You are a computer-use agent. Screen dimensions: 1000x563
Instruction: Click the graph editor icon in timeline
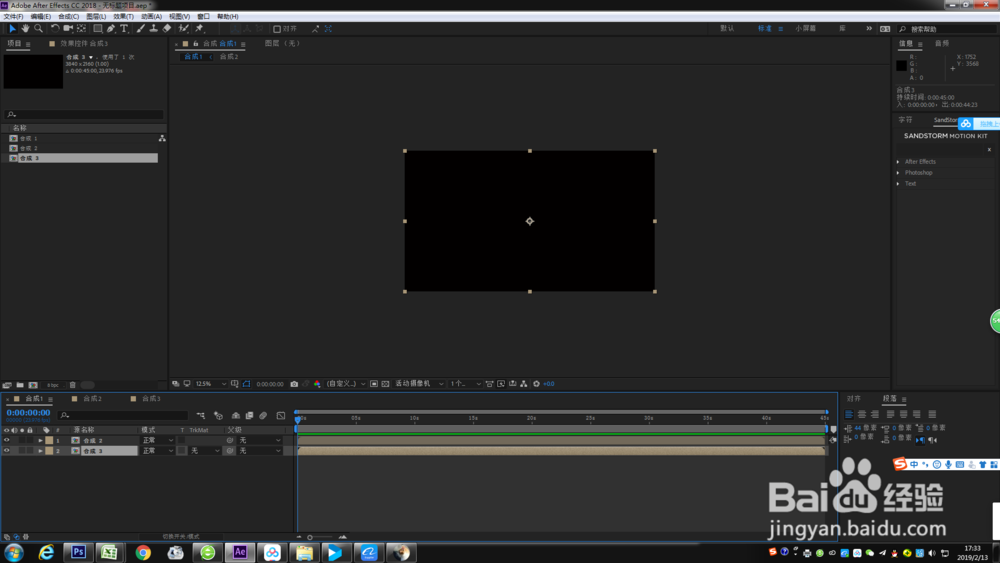(281, 416)
